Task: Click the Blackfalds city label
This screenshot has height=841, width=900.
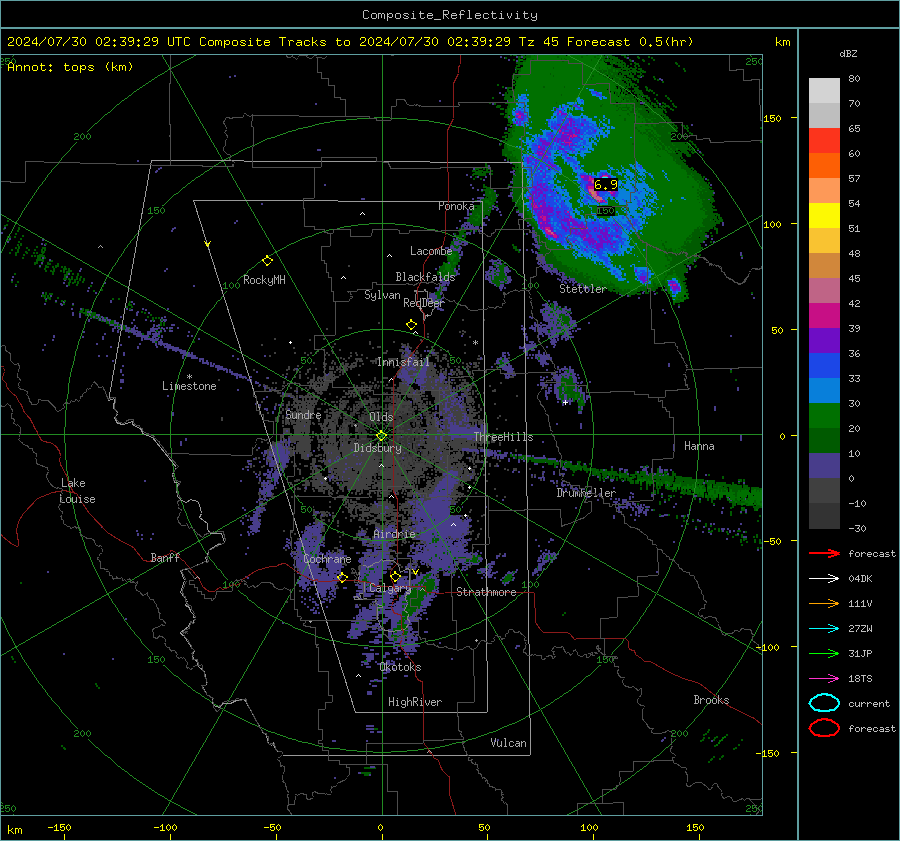Action: 425,277
